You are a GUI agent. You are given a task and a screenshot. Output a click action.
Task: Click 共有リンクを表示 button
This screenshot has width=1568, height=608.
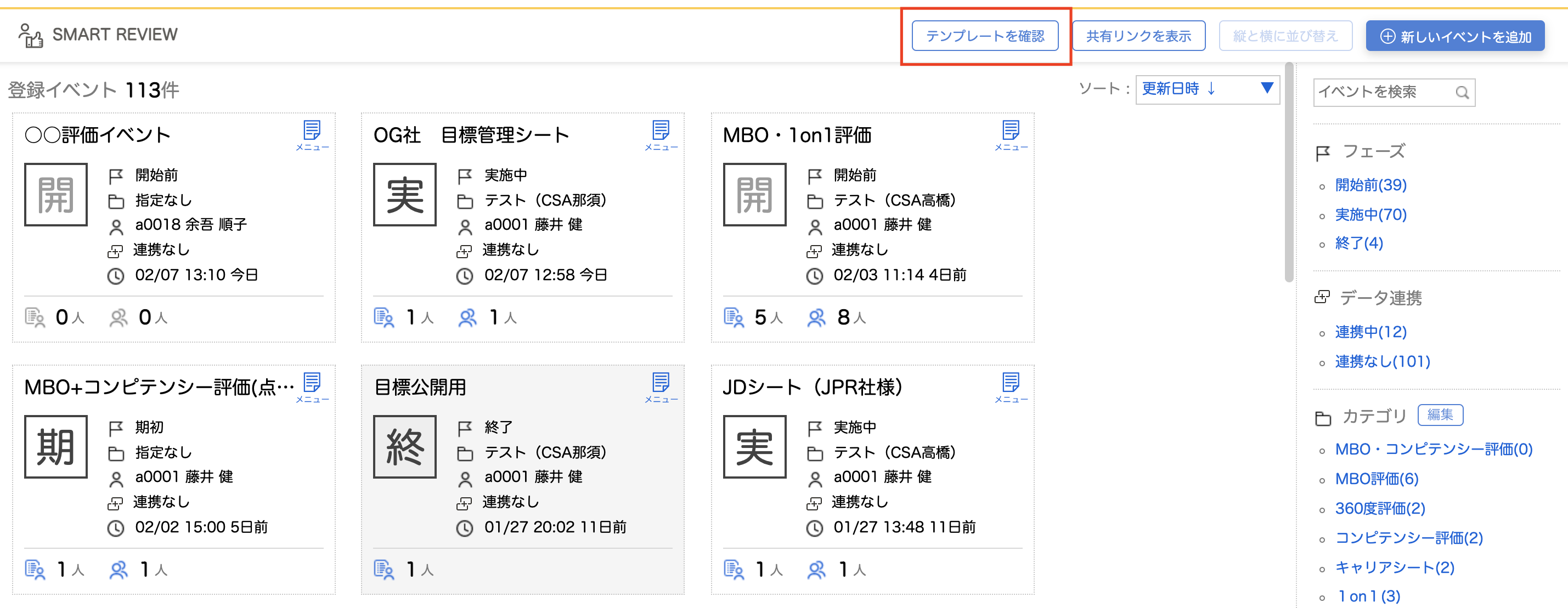(1138, 36)
